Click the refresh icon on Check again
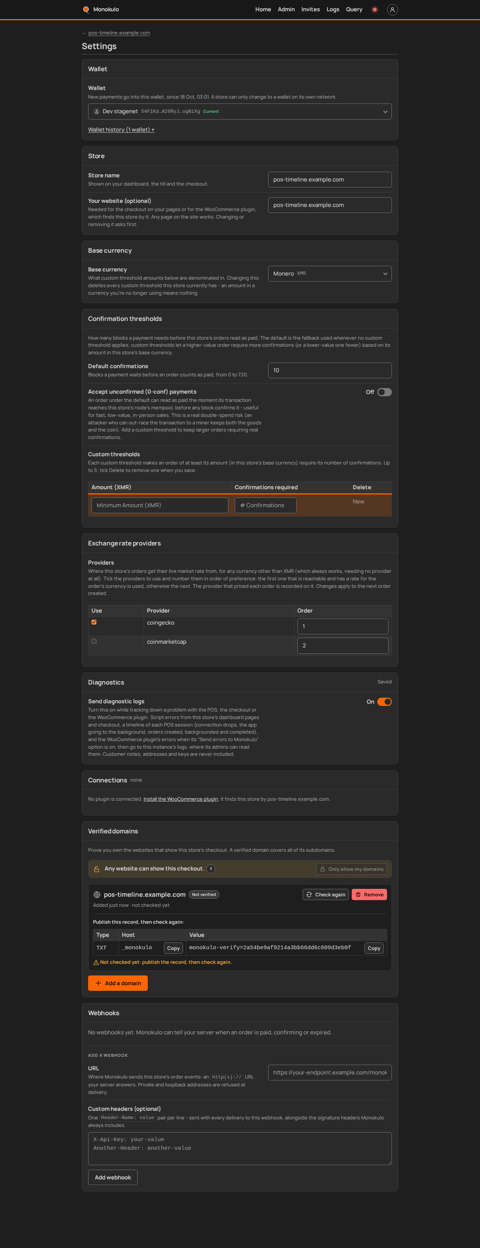The image size is (480, 1248). tap(310, 895)
